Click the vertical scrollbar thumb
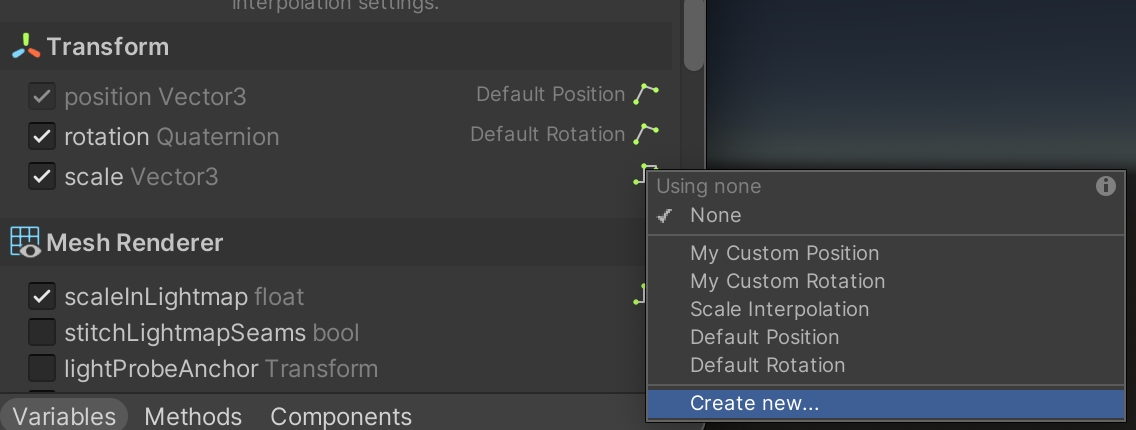Viewport: 1136px width, 430px height. point(694,35)
